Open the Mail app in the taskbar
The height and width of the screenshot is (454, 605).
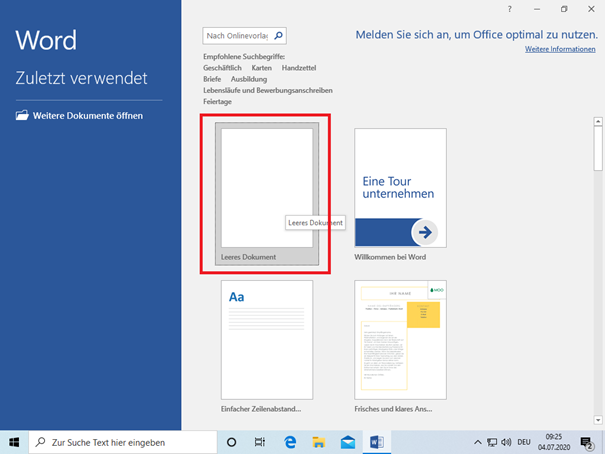348,442
